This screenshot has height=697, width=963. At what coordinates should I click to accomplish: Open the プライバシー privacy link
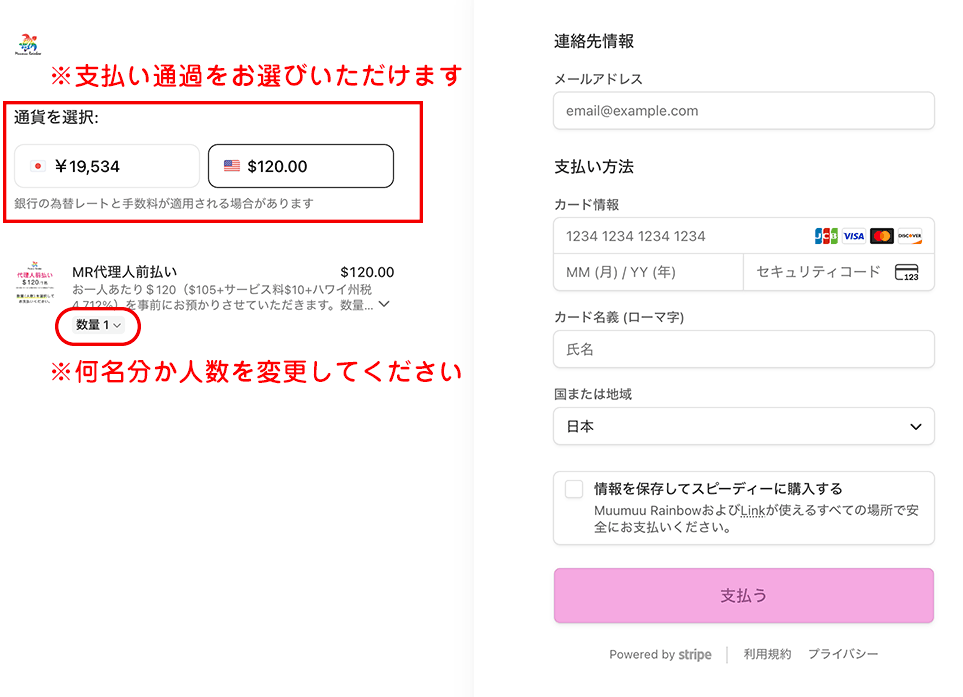843,654
